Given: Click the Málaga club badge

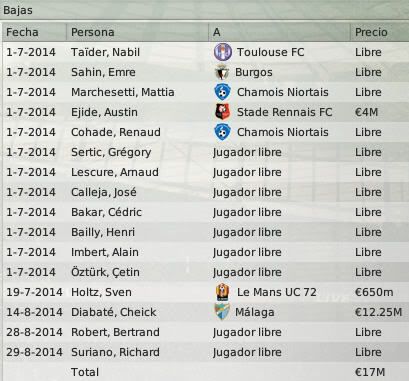Looking at the screenshot, I should pyautogui.click(x=222, y=312).
